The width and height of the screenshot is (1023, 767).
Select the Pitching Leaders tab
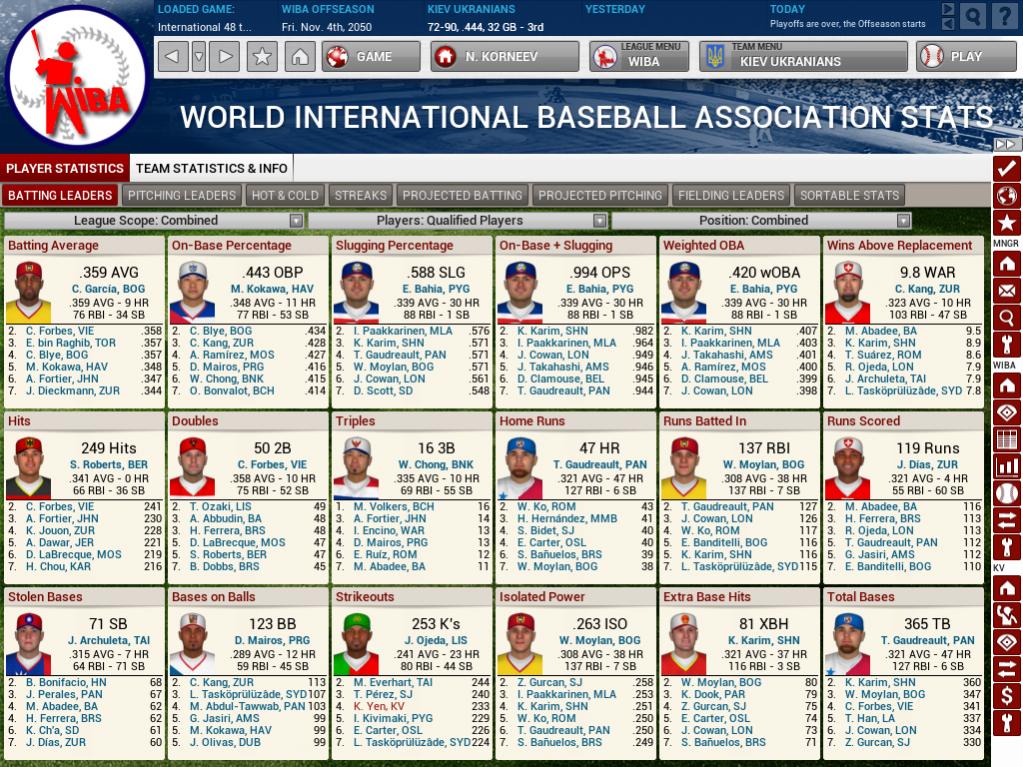click(182, 196)
